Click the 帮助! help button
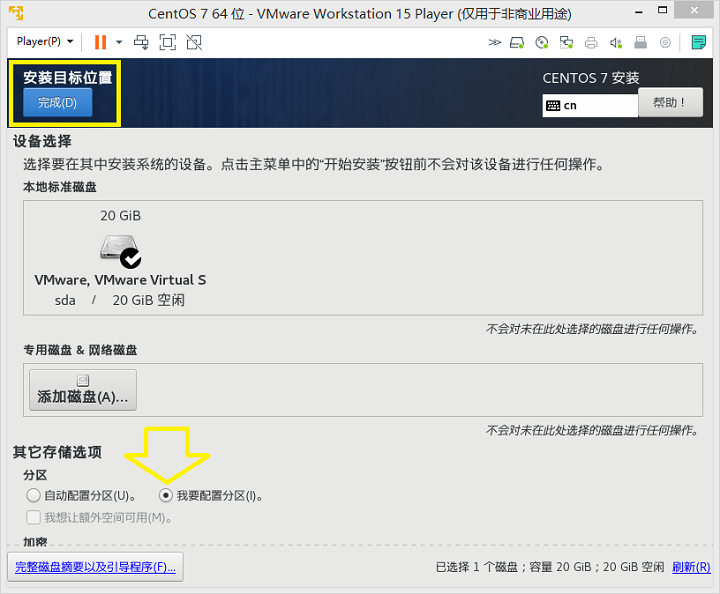 pyautogui.click(x=670, y=102)
